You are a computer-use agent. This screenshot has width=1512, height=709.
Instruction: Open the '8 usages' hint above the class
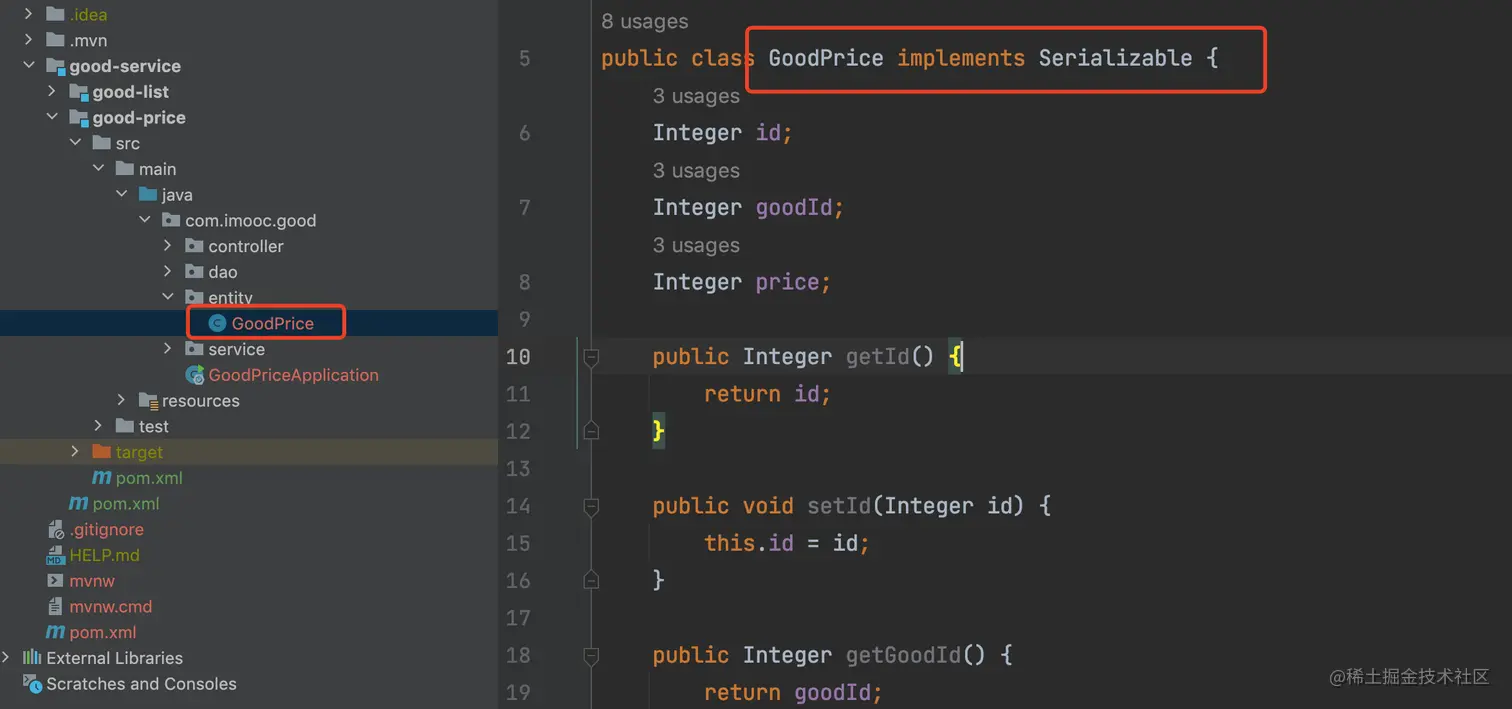tap(644, 21)
